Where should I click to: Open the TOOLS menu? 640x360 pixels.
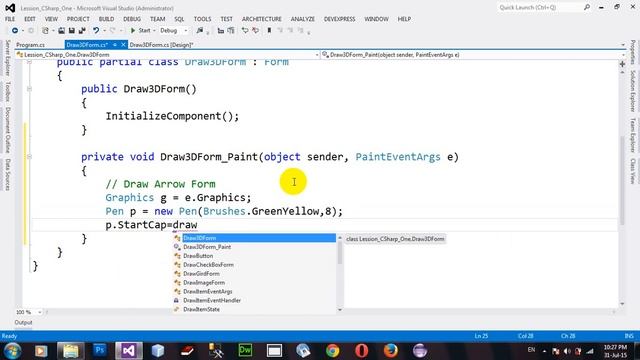point(202,19)
